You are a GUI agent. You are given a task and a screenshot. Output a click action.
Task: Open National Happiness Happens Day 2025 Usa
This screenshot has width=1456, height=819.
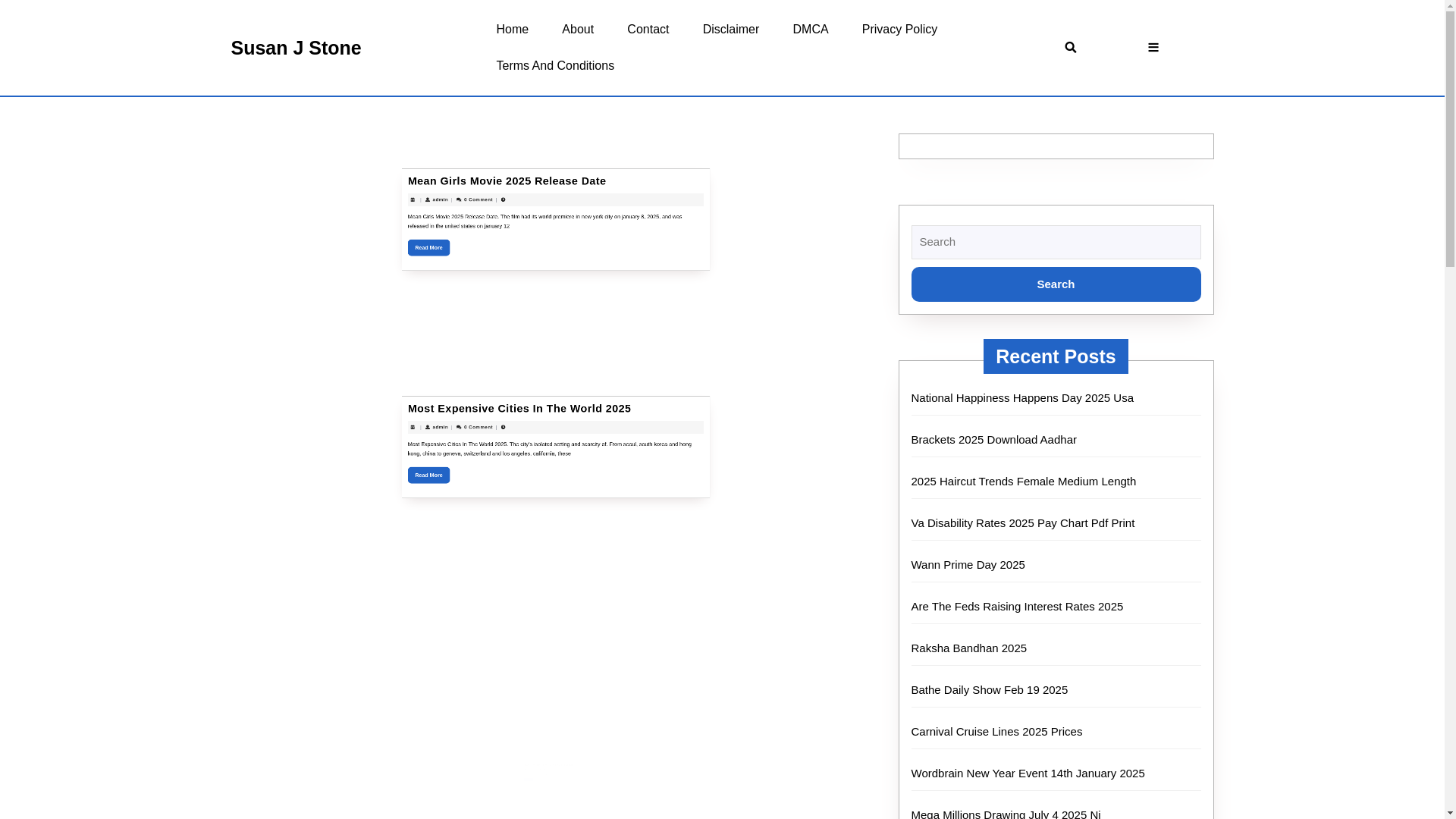1022,397
